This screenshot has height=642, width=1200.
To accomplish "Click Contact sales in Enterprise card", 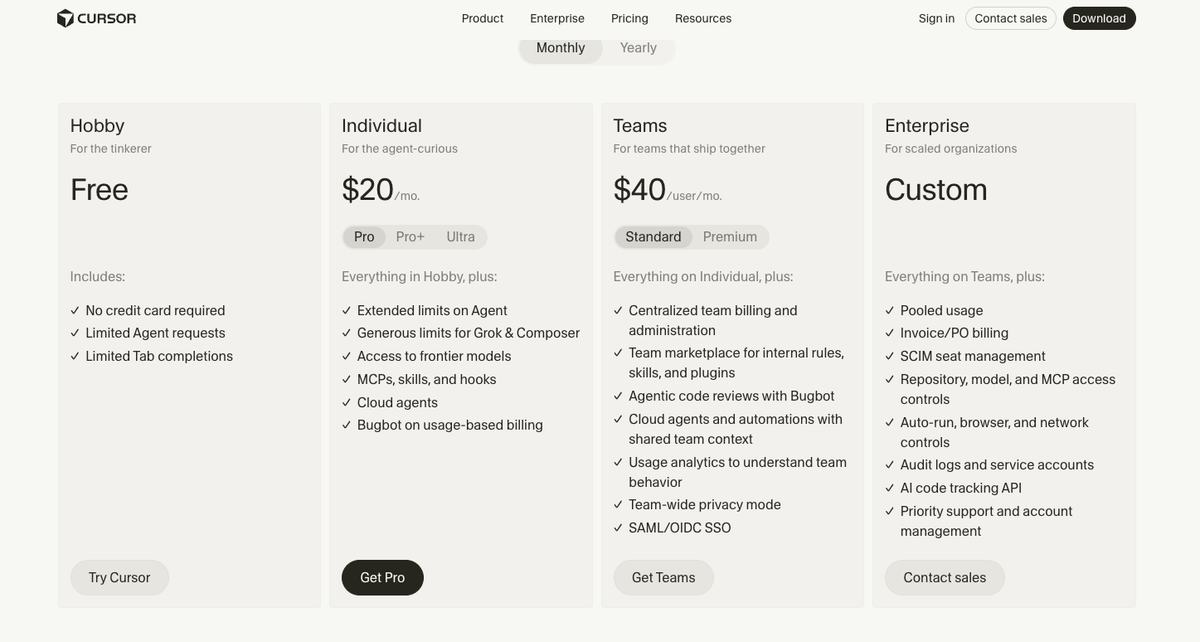I will [x=944, y=578].
